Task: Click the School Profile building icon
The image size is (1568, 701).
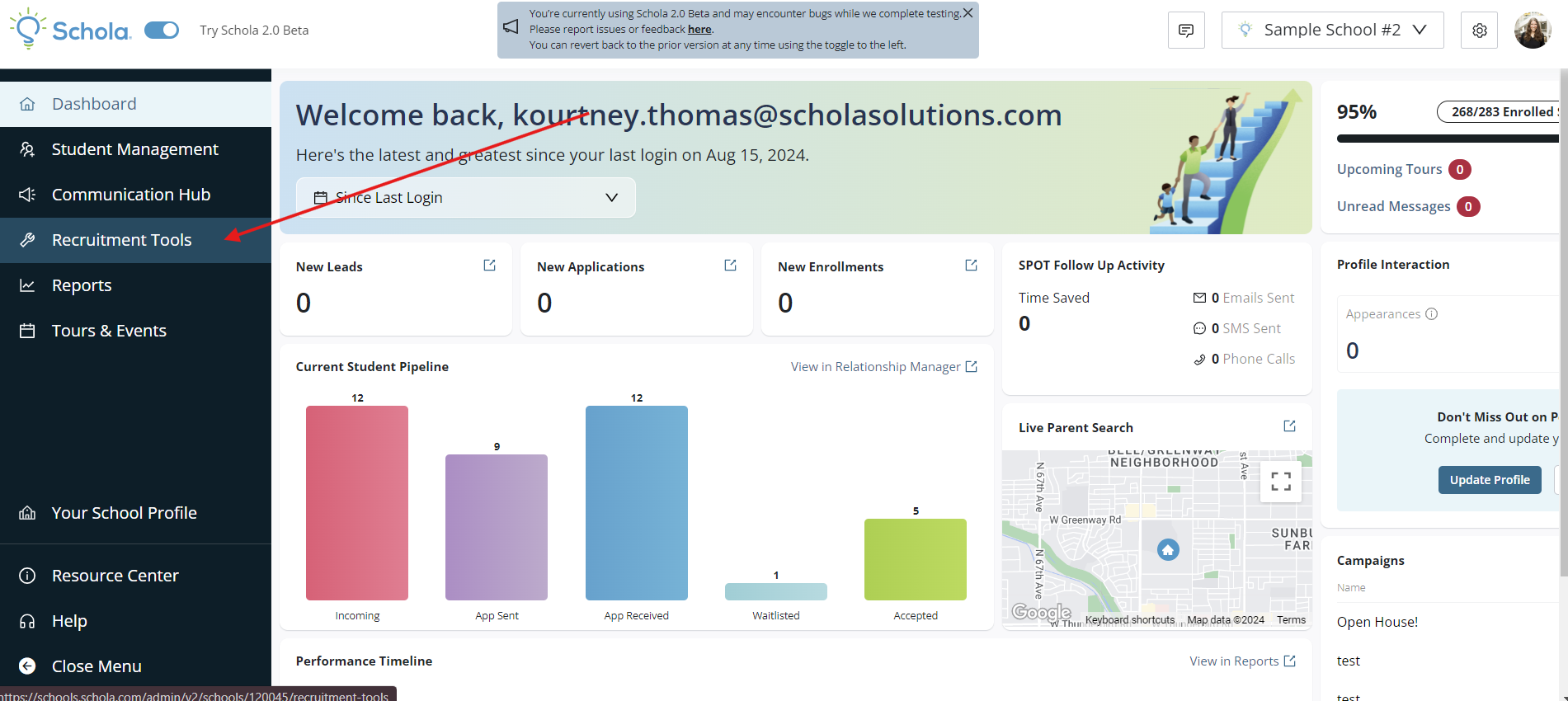Action: coord(27,513)
